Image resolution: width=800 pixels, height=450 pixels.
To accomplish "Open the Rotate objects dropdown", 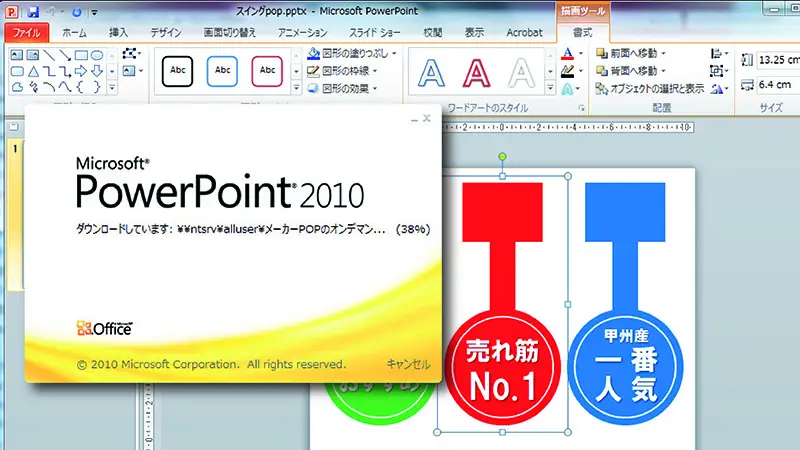I will (x=719, y=89).
